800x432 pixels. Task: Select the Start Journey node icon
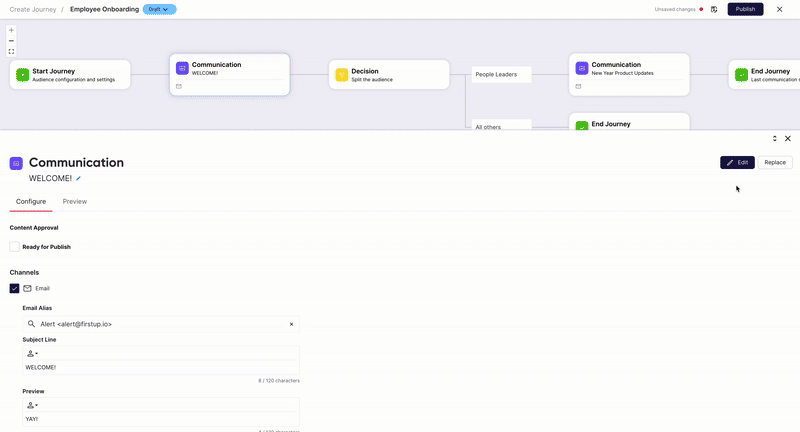pyautogui.click(x=22, y=74)
